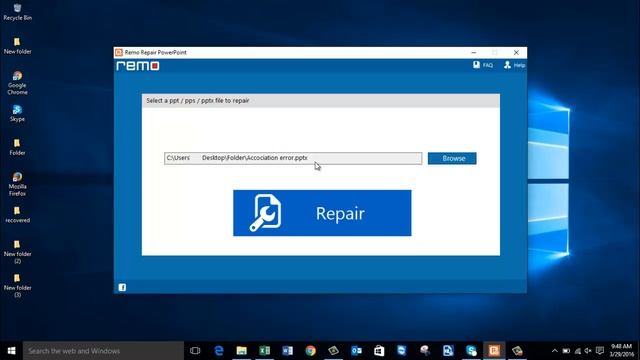Screen dimensions: 640x360
Task: Open the Help link in Remo
Action: pyautogui.click(x=514, y=65)
